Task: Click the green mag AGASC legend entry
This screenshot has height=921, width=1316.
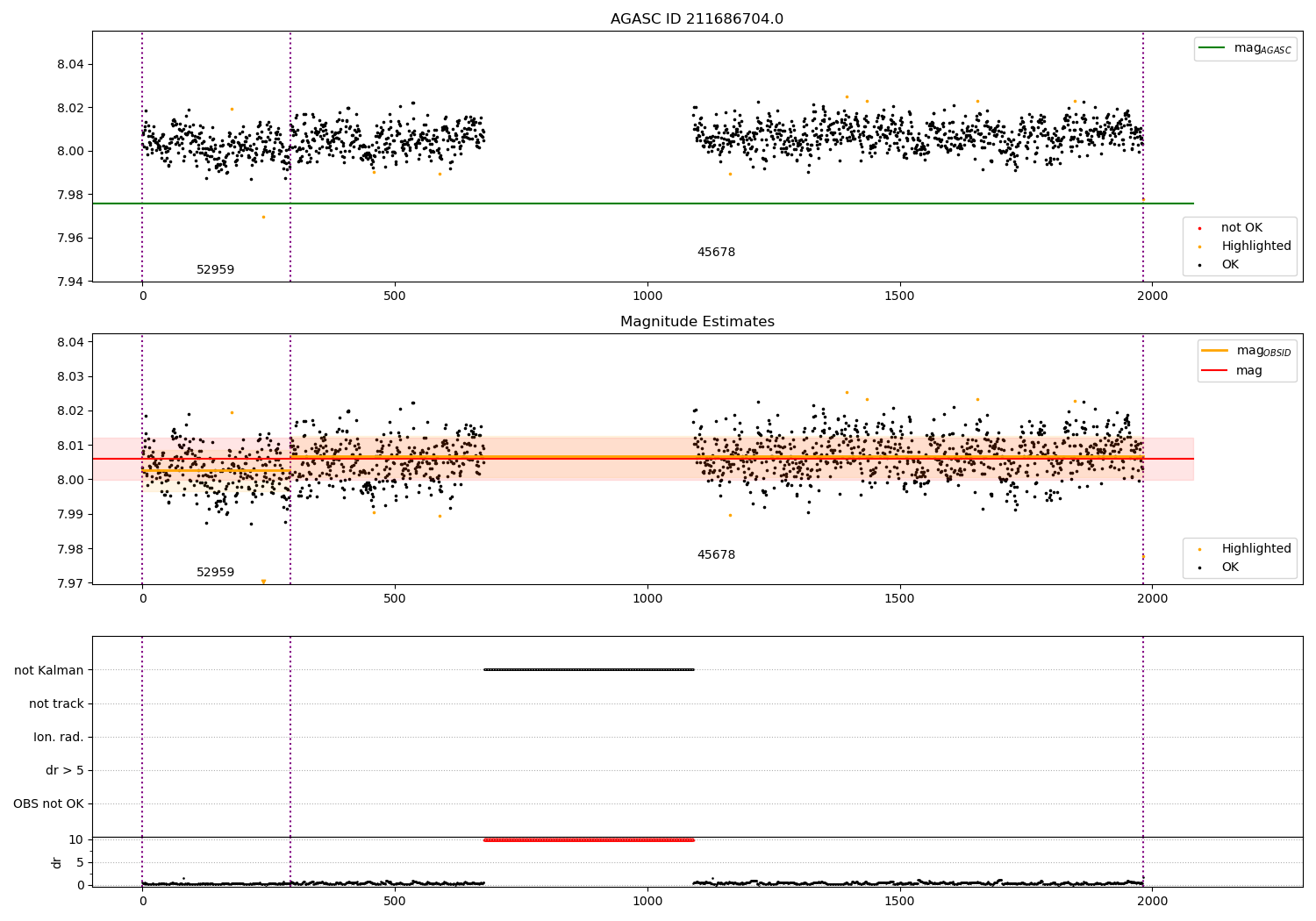Action: (1245, 48)
